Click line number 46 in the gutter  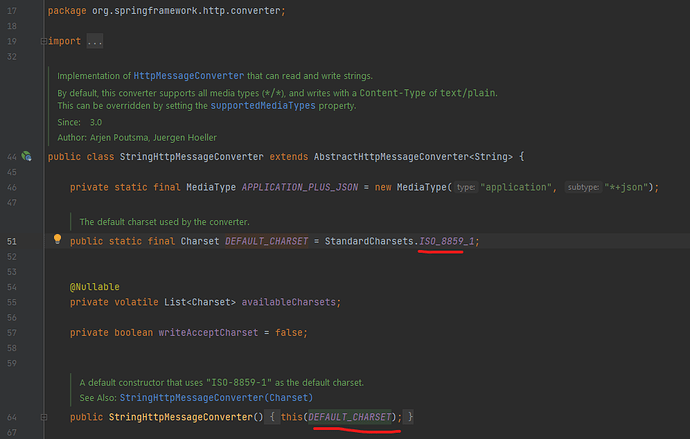pos(12,187)
